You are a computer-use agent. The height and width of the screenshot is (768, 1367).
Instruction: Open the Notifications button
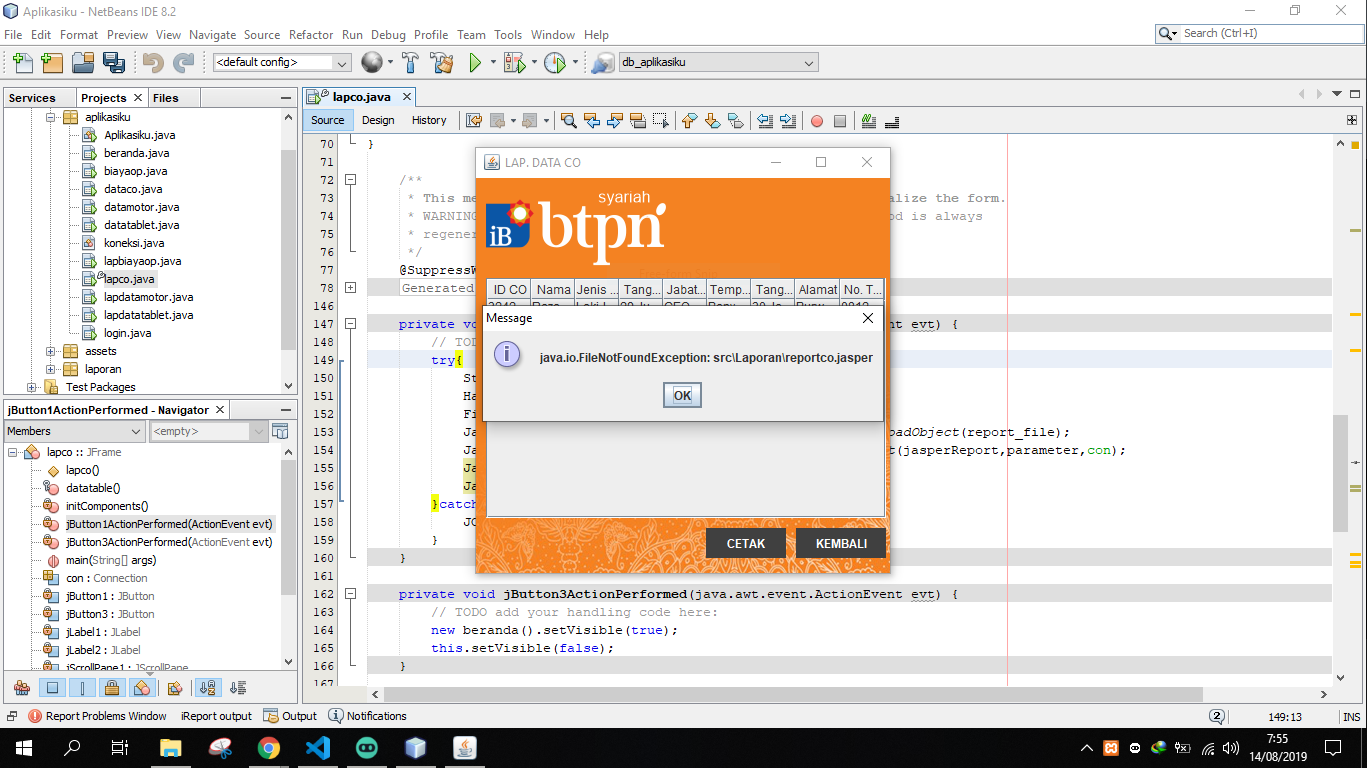[x=368, y=716]
